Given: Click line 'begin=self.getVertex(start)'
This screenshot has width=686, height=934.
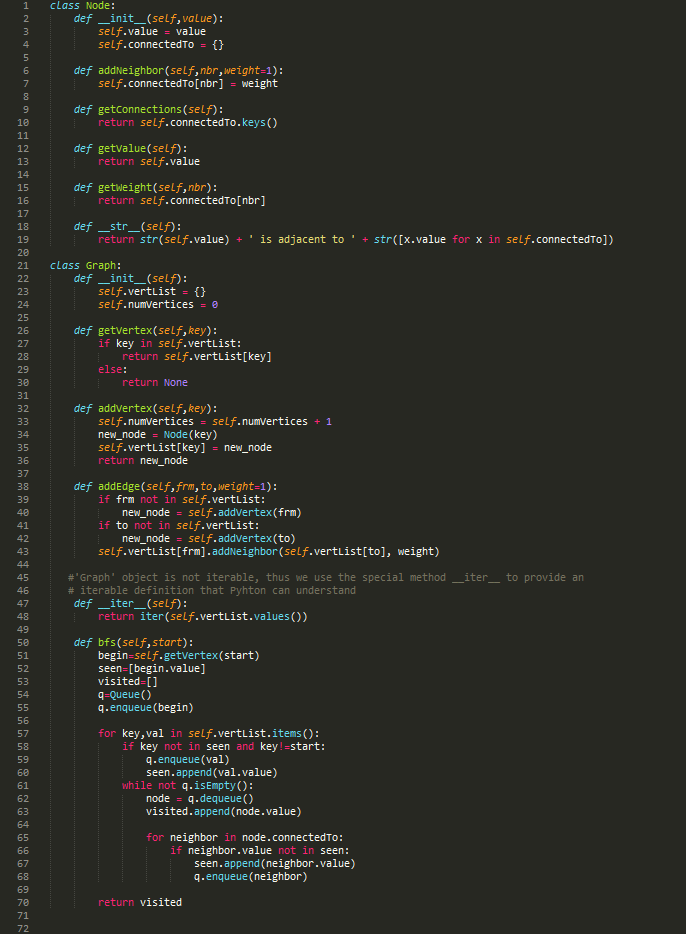Looking at the screenshot, I should click(x=179, y=656).
